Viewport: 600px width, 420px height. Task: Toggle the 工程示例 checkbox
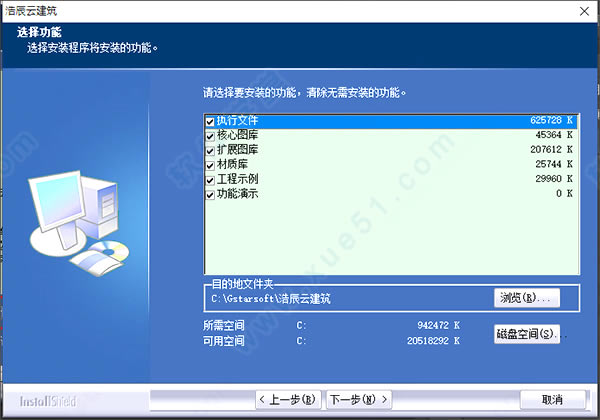(x=210, y=180)
